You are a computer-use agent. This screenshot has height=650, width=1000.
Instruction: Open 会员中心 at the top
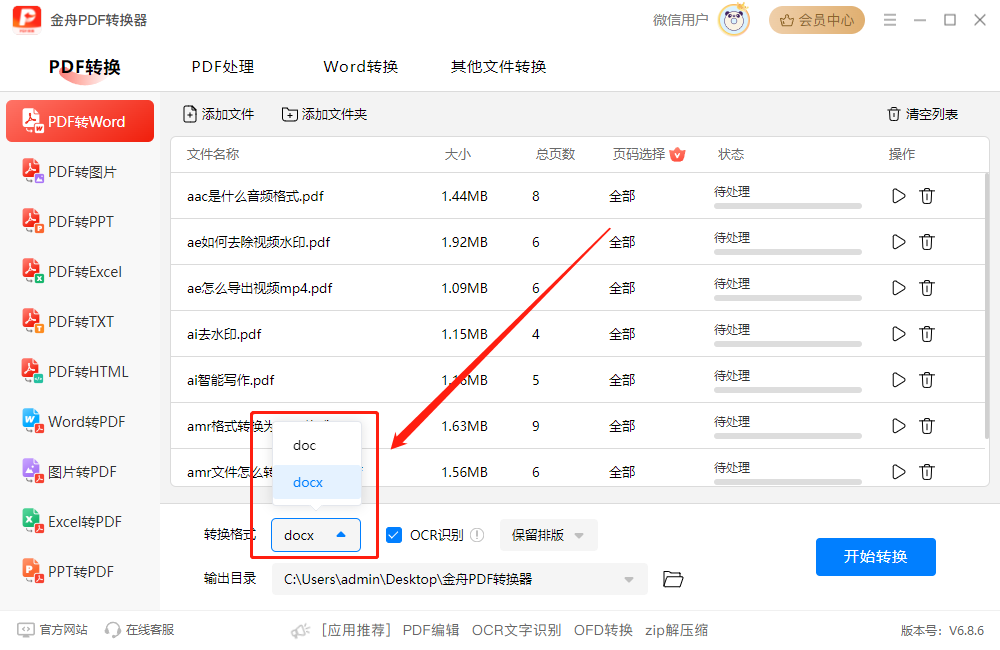816,20
